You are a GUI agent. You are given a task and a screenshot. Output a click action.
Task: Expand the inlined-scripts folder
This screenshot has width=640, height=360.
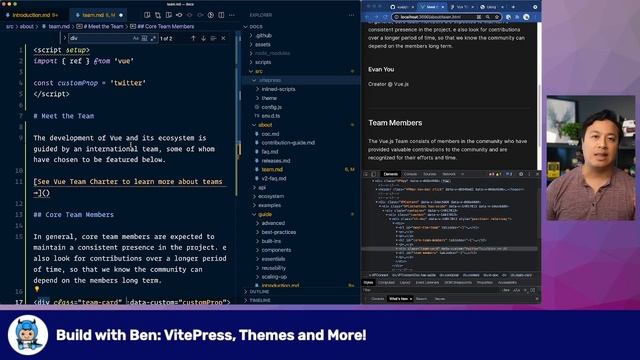click(278, 89)
